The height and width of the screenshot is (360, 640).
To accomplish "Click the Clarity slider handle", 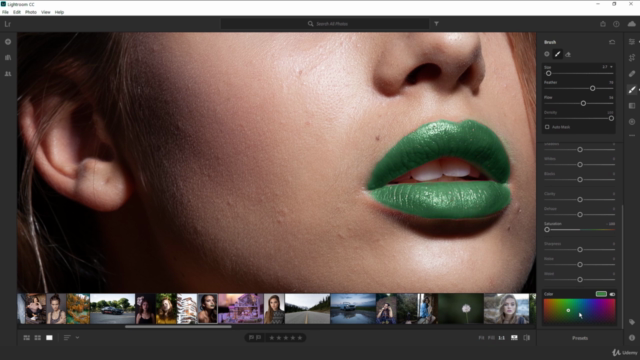I will (x=580, y=200).
